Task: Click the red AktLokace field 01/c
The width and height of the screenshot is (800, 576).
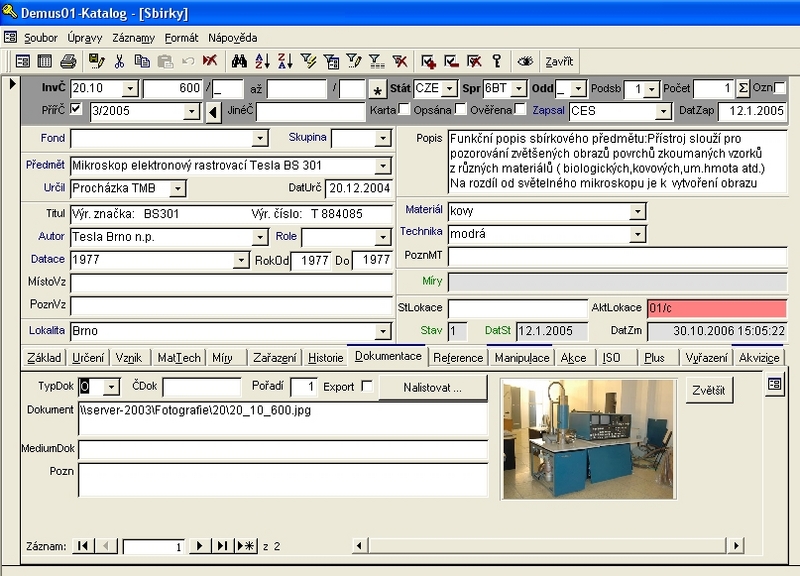Action: tap(717, 308)
